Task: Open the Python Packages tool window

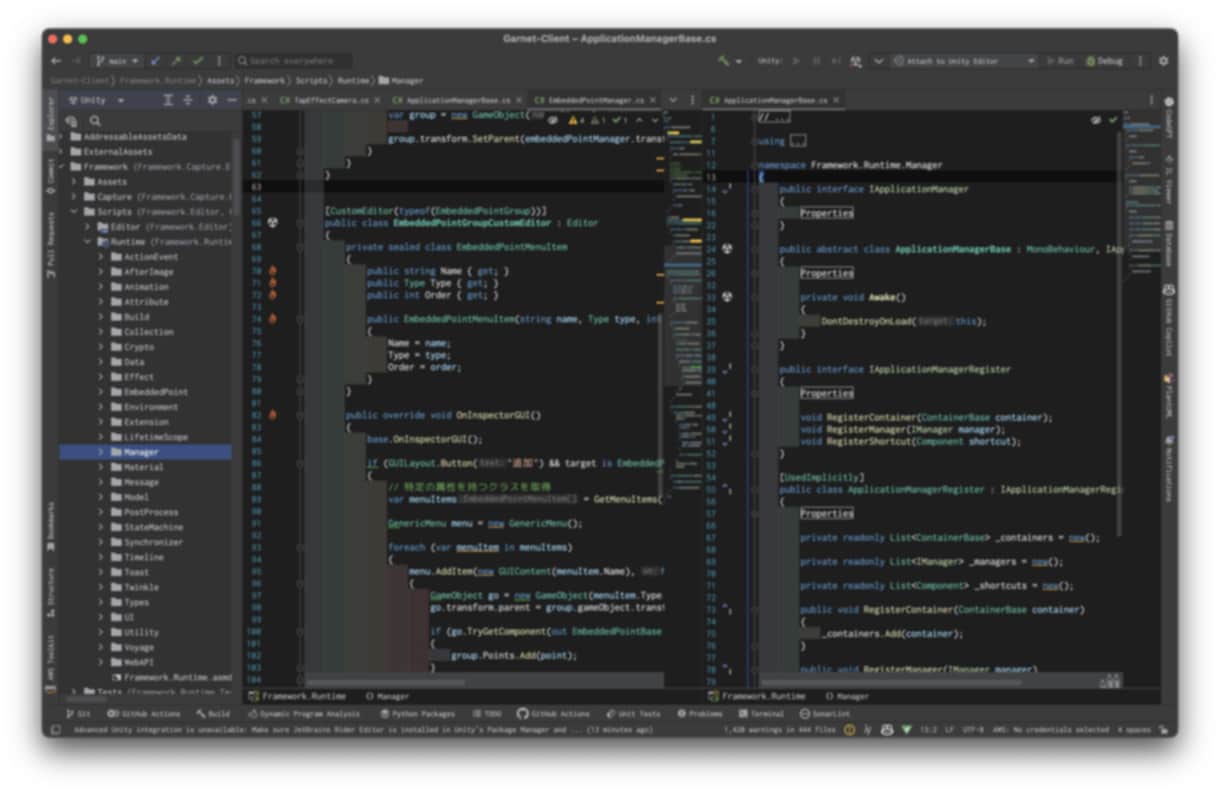Action: pos(417,714)
